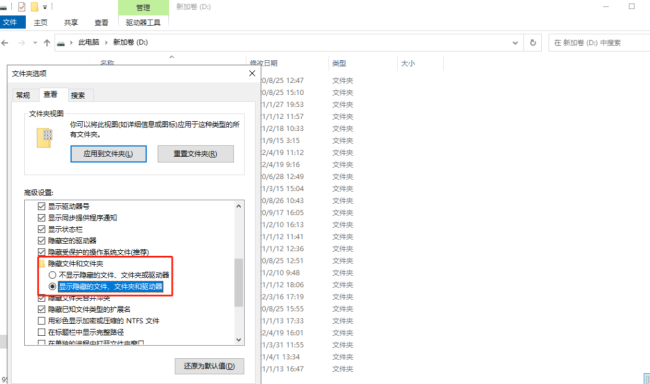
Task: Enable 在标题栏中显示完整路径 checkbox
Action: (41, 332)
